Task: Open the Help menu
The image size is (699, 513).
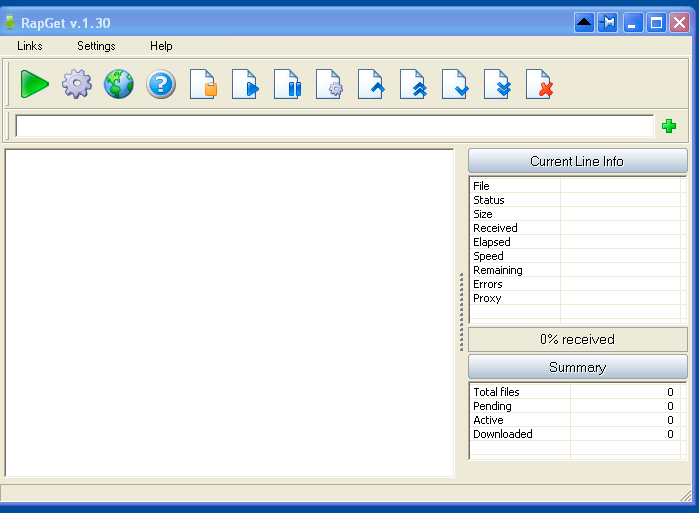Action: tap(161, 46)
